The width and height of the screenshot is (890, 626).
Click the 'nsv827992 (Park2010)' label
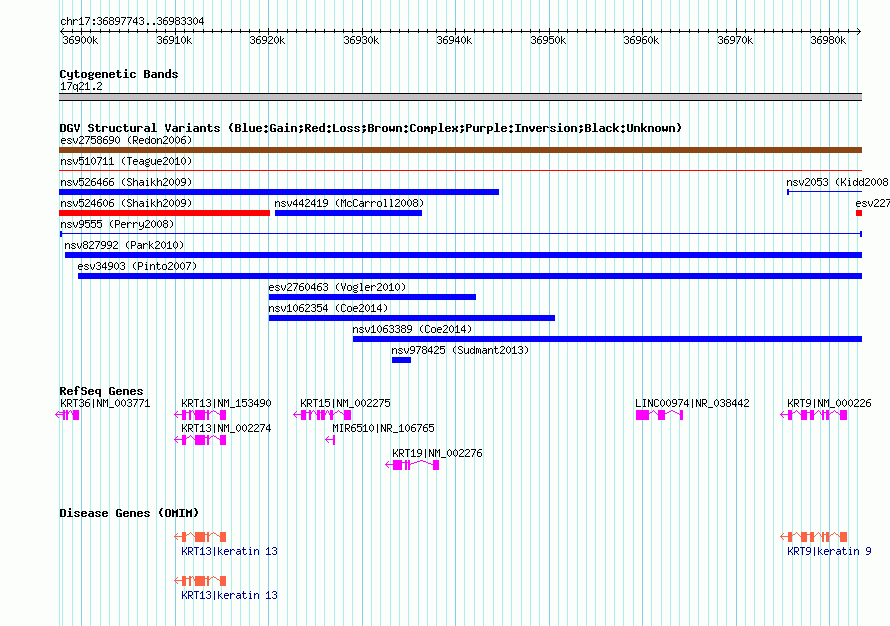(x=124, y=245)
